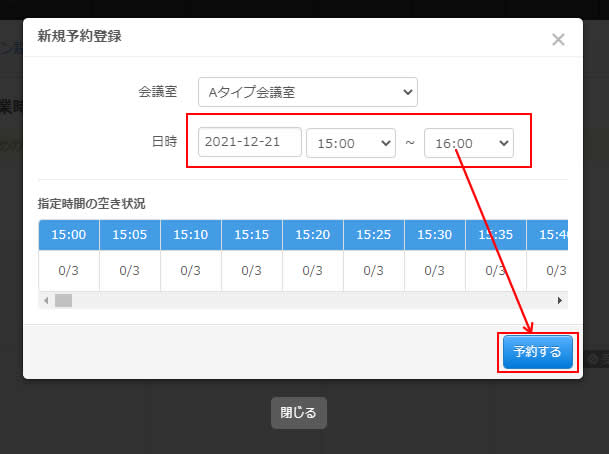
Task: Click the 0/3 cell under 15:30
Action: tap(435, 270)
